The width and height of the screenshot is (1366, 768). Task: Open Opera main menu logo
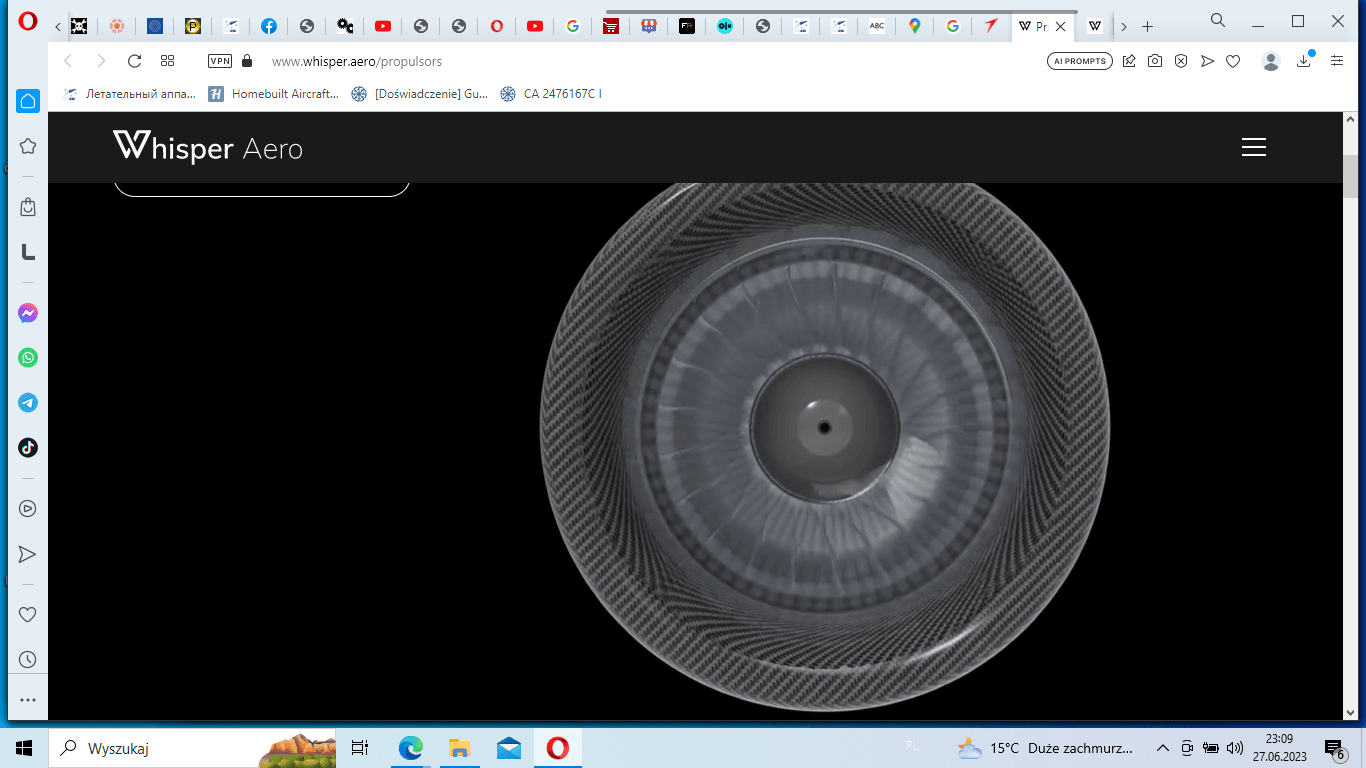pos(28,20)
